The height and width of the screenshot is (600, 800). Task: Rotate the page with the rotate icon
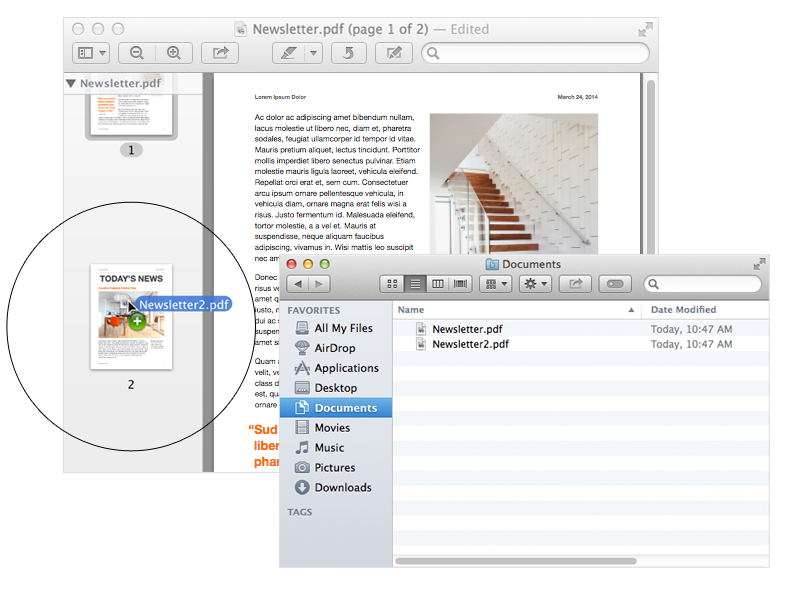pyautogui.click(x=348, y=53)
